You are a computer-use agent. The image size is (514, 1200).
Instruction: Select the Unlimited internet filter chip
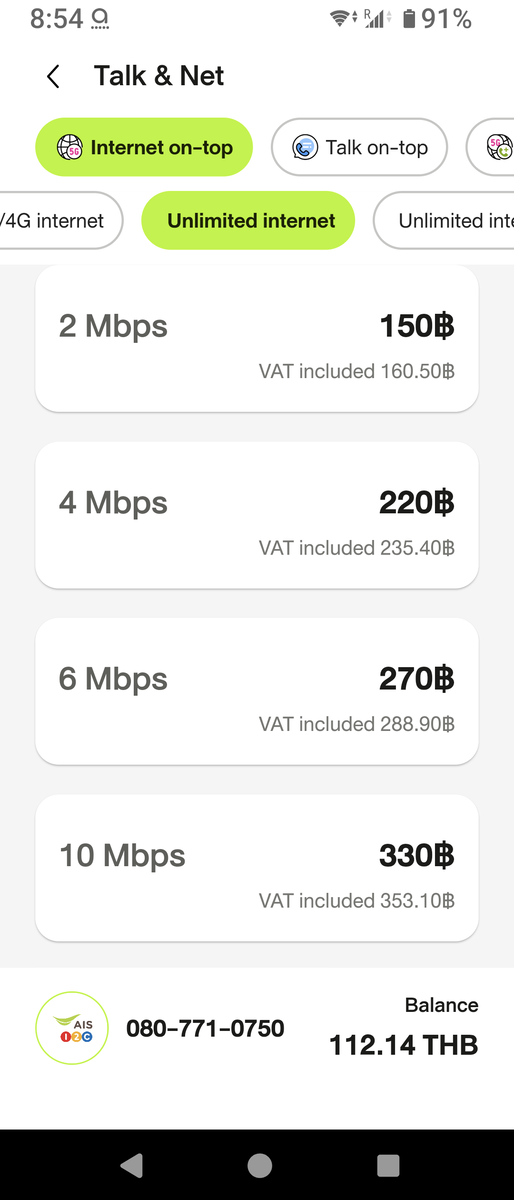(x=248, y=220)
